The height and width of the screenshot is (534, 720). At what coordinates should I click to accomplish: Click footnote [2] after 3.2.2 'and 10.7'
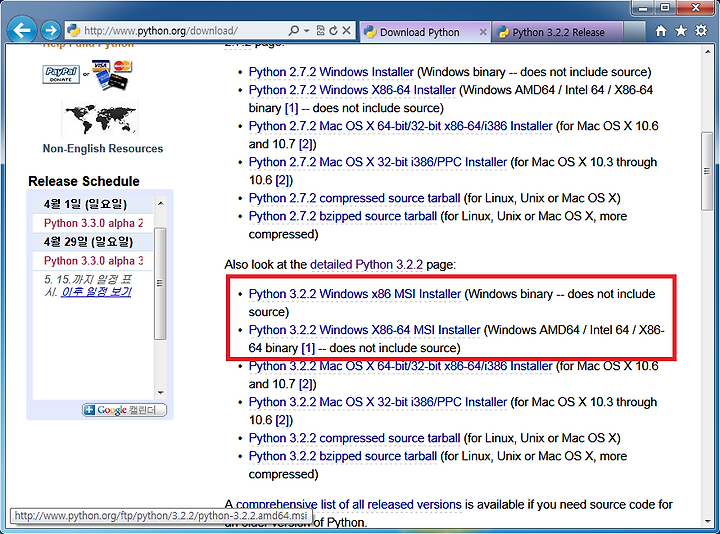pyautogui.click(x=306, y=384)
